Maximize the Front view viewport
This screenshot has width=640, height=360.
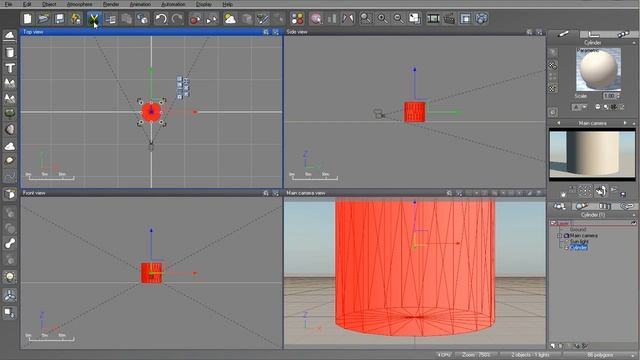tap(276, 193)
